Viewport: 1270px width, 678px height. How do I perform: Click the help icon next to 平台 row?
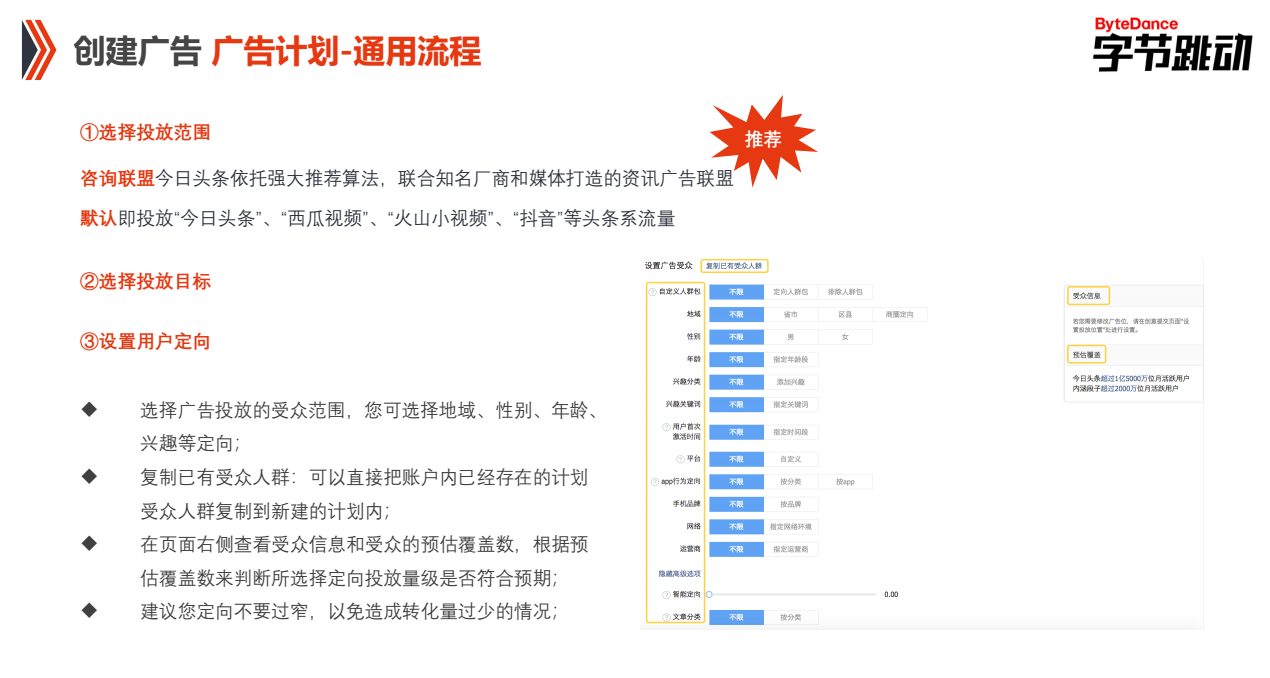(680, 458)
